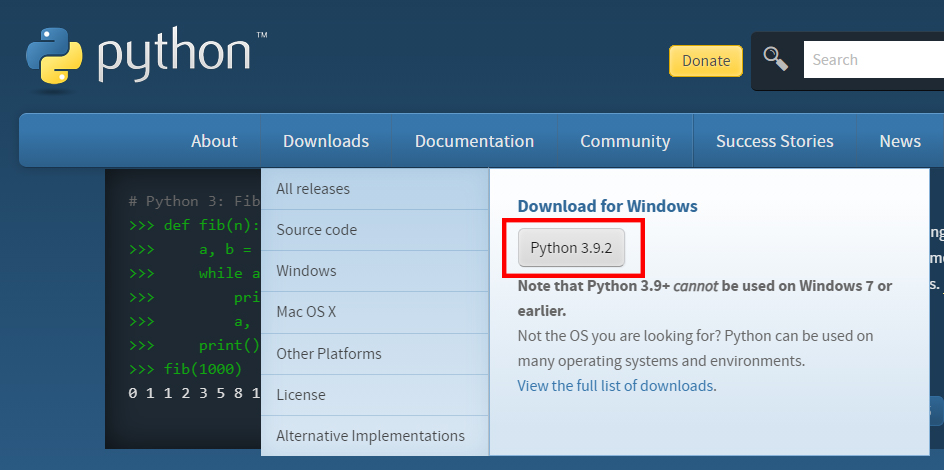Click the '>>> def fib(n):' code line
Image resolution: width=944 pixels, height=470 pixels.
(x=194, y=226)
